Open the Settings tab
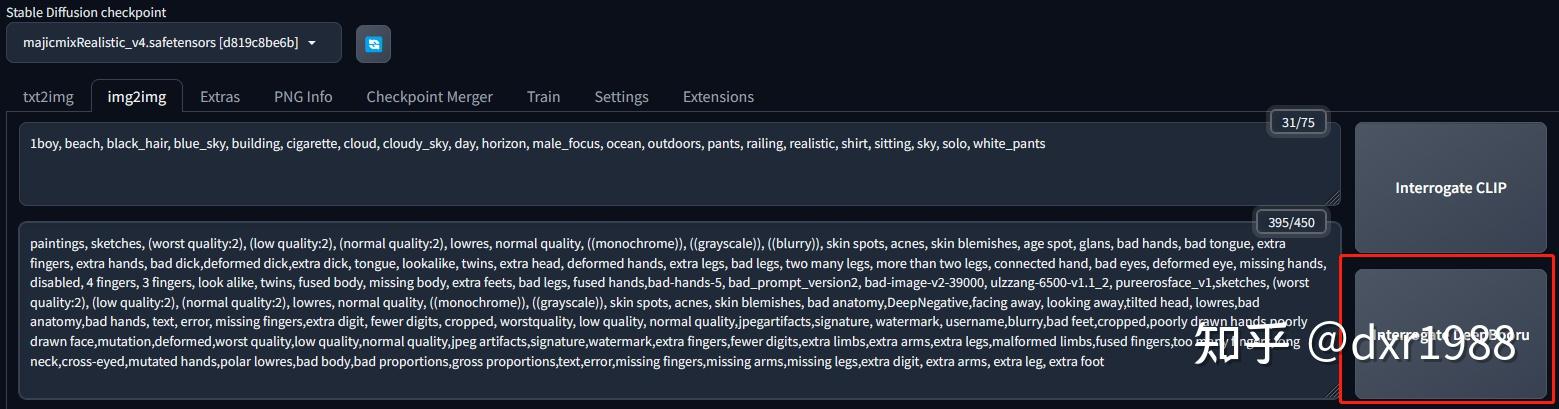 click(x=621, y=97)
